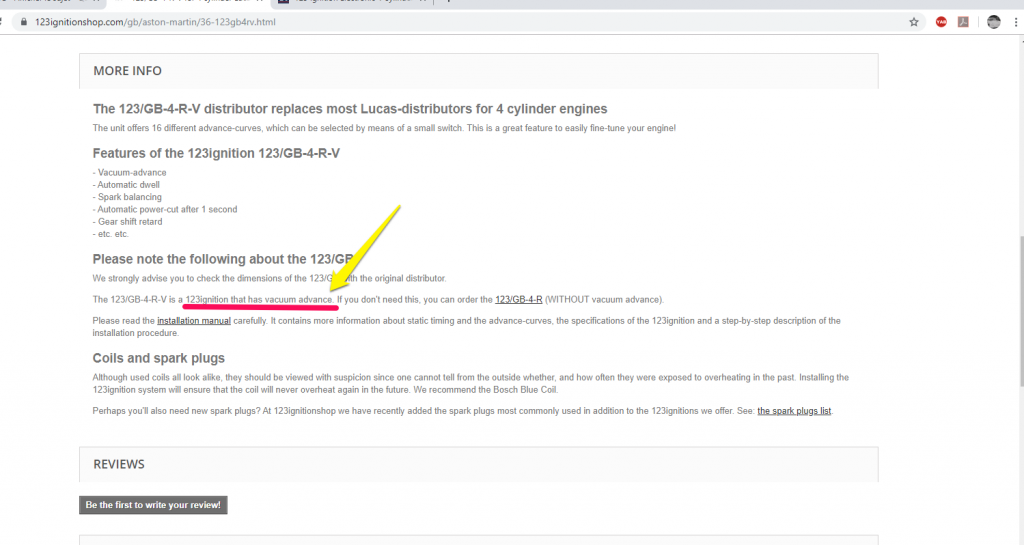1024x545 pixels.
Task: Click the '- etc. etc.' line
Action: [x=110, y=234]
